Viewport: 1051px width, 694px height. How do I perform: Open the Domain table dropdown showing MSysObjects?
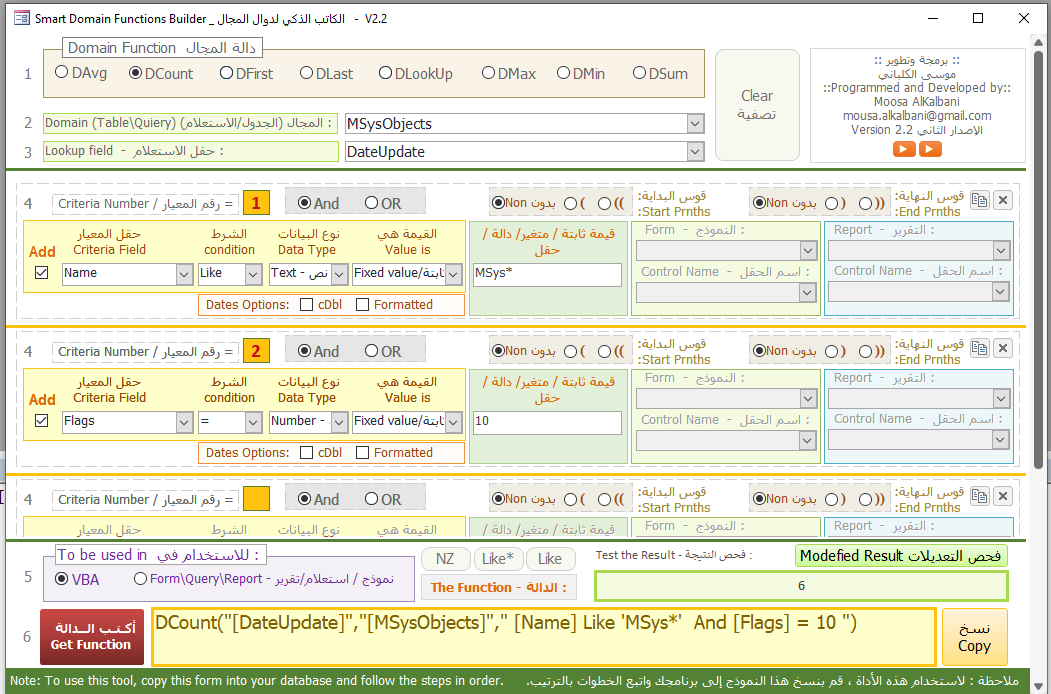coord(696,124)
